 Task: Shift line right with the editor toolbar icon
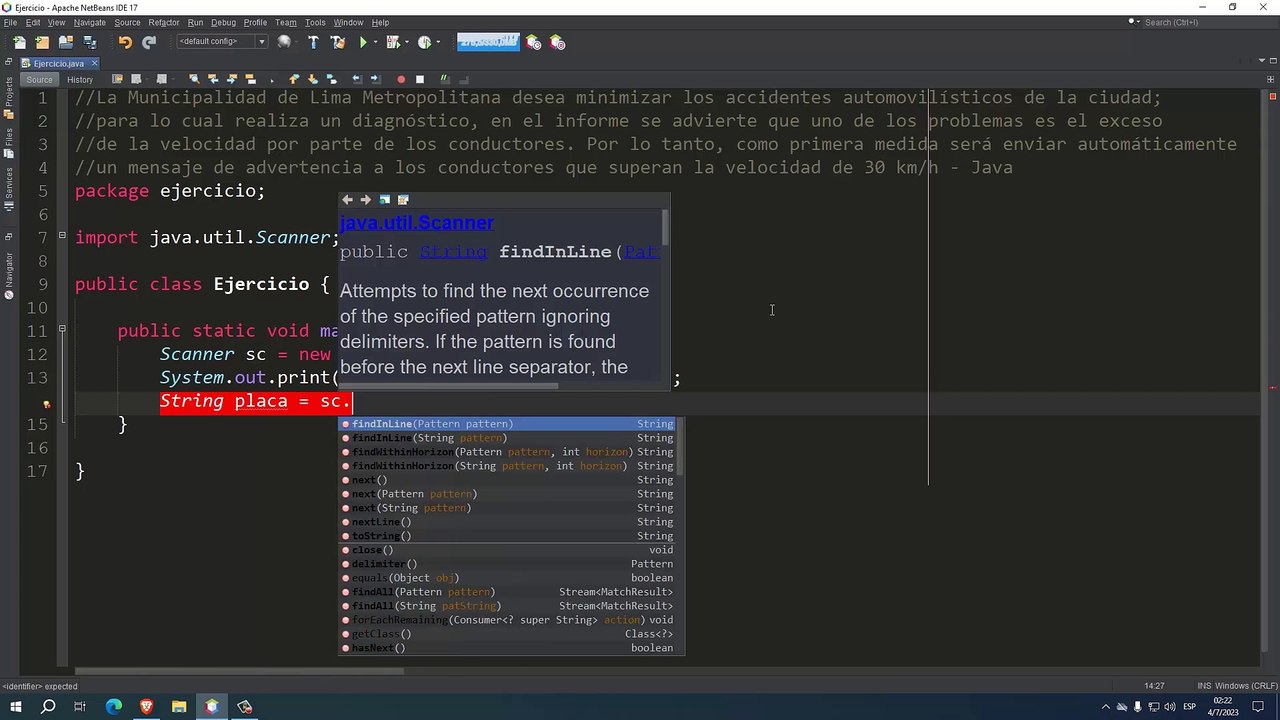point(376,79)
